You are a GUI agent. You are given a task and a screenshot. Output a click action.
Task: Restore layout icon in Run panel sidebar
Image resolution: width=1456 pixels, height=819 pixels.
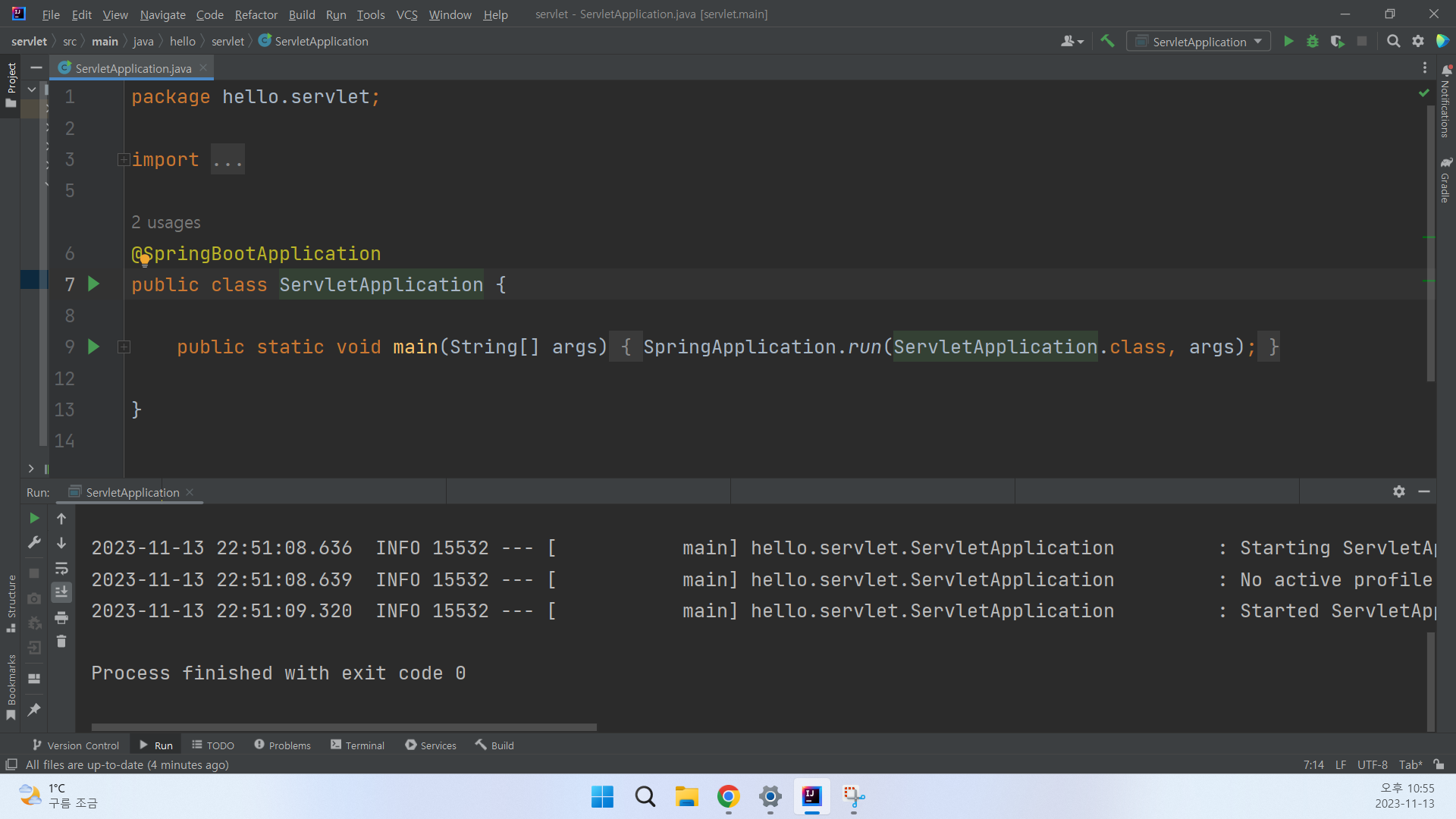[x=34, y=679]
